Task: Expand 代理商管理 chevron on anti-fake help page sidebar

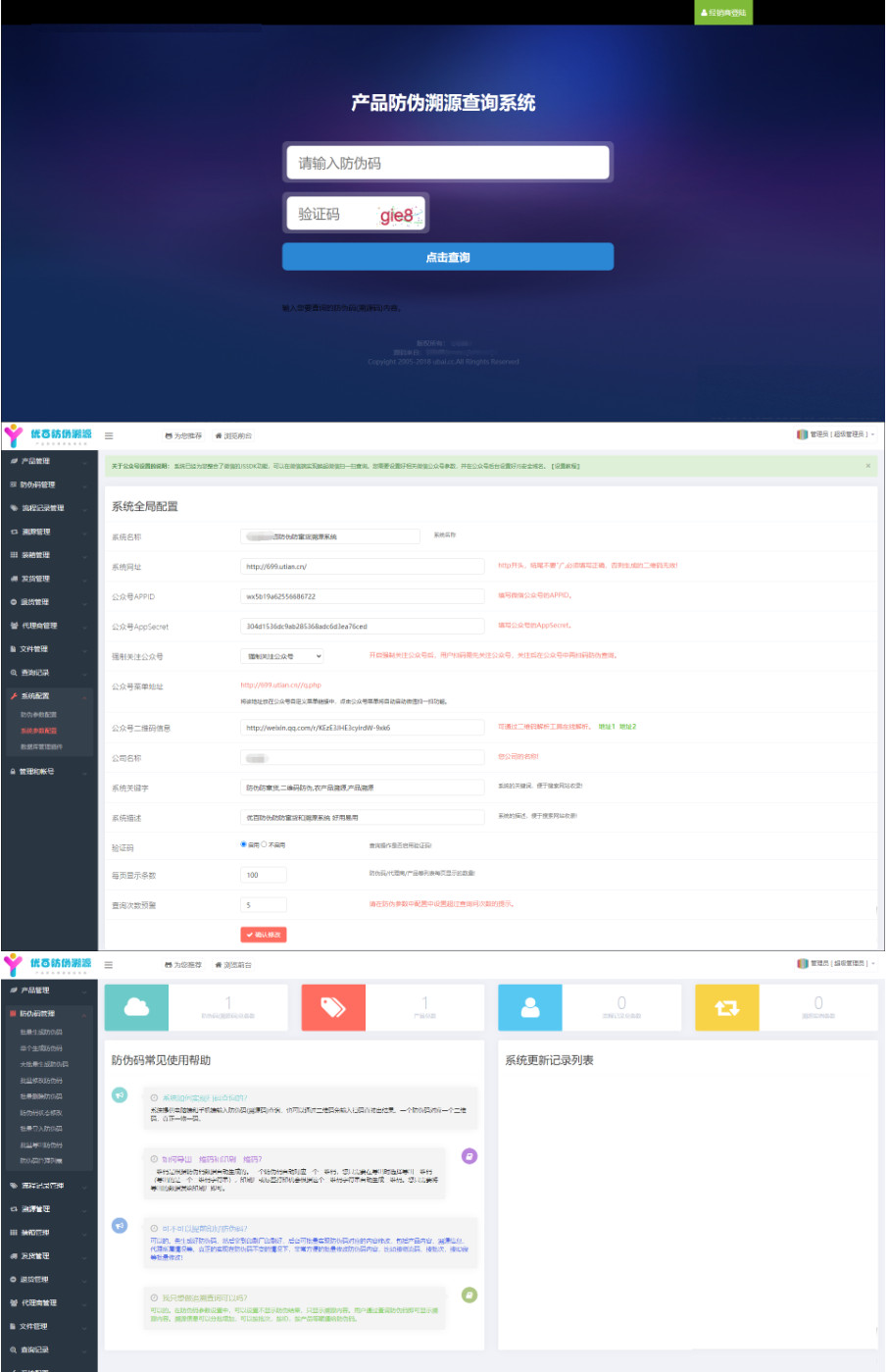Action: pyautogui.click(x=85, y=1303)
